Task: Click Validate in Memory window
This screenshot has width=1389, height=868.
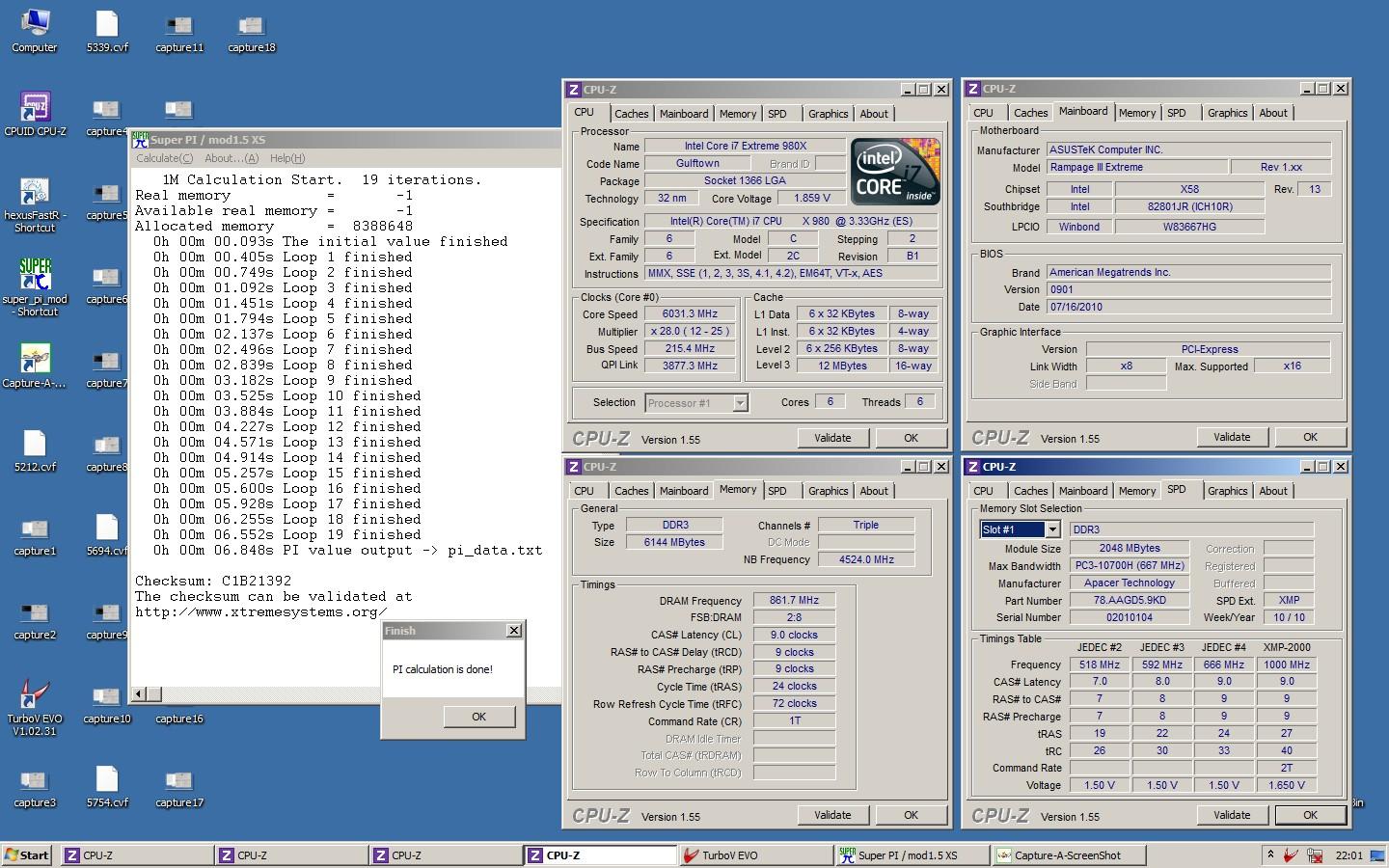Action: [832, 815]
